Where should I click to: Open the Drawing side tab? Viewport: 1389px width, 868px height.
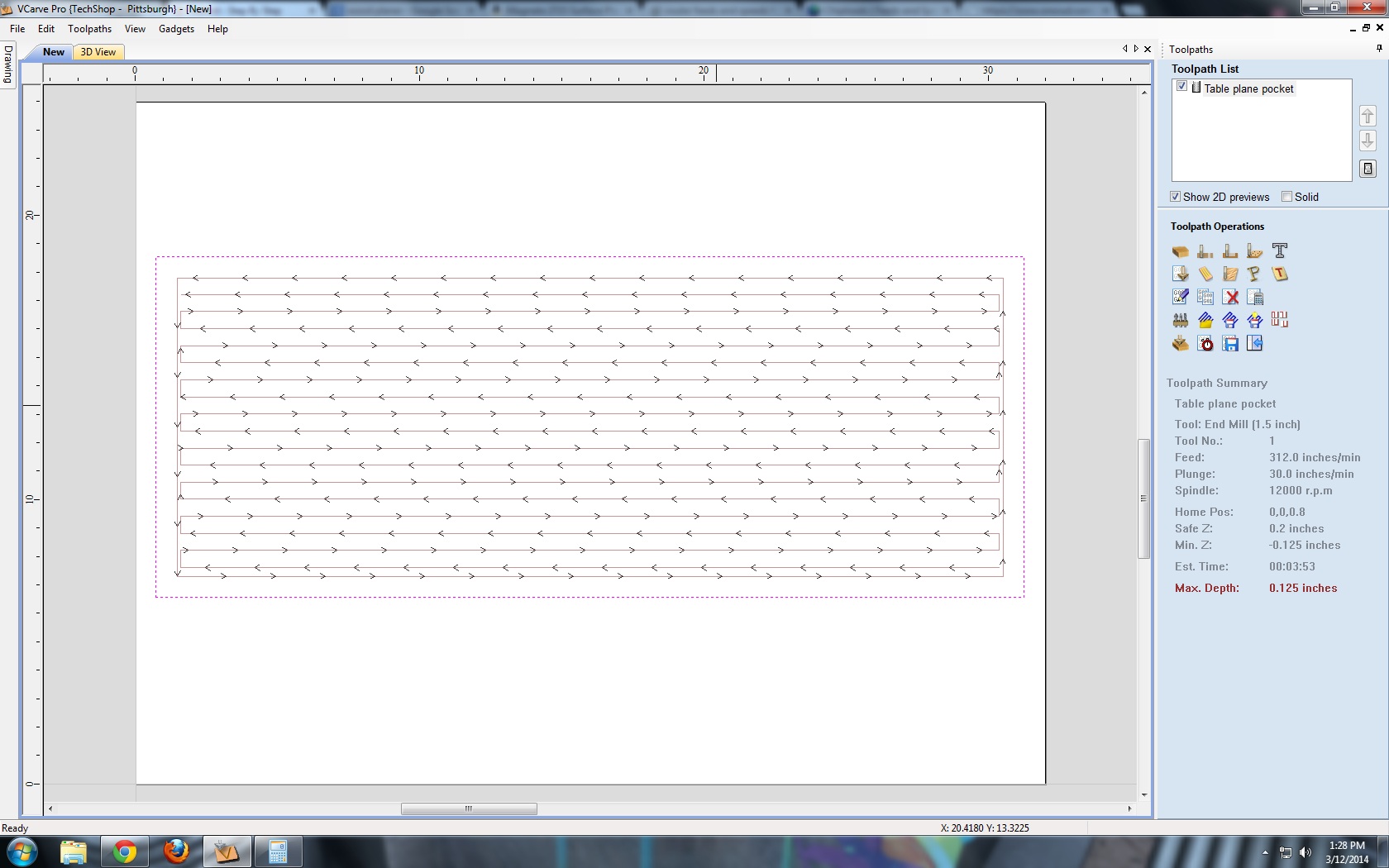[8, 64]
